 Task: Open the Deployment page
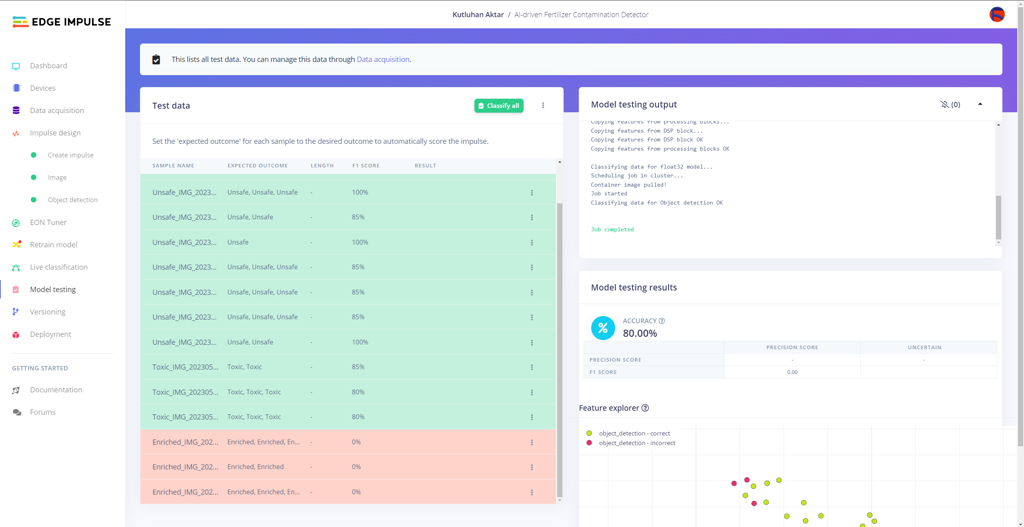coord(50,334)
